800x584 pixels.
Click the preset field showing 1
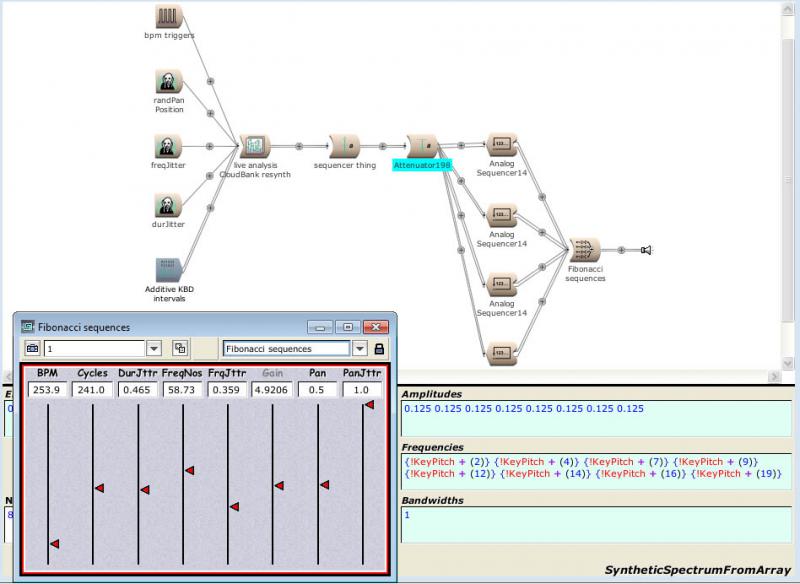point(94,349)
